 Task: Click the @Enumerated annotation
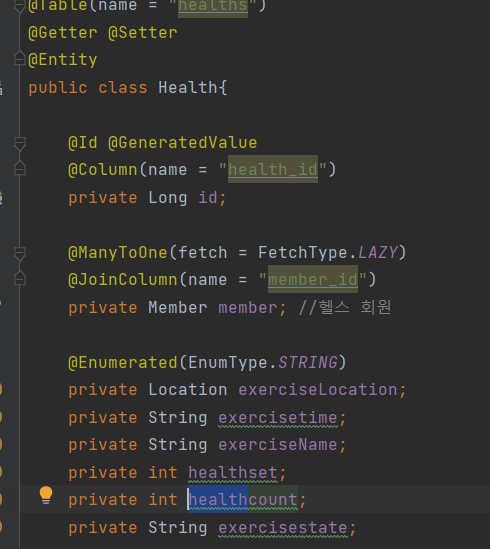(123, 363)
